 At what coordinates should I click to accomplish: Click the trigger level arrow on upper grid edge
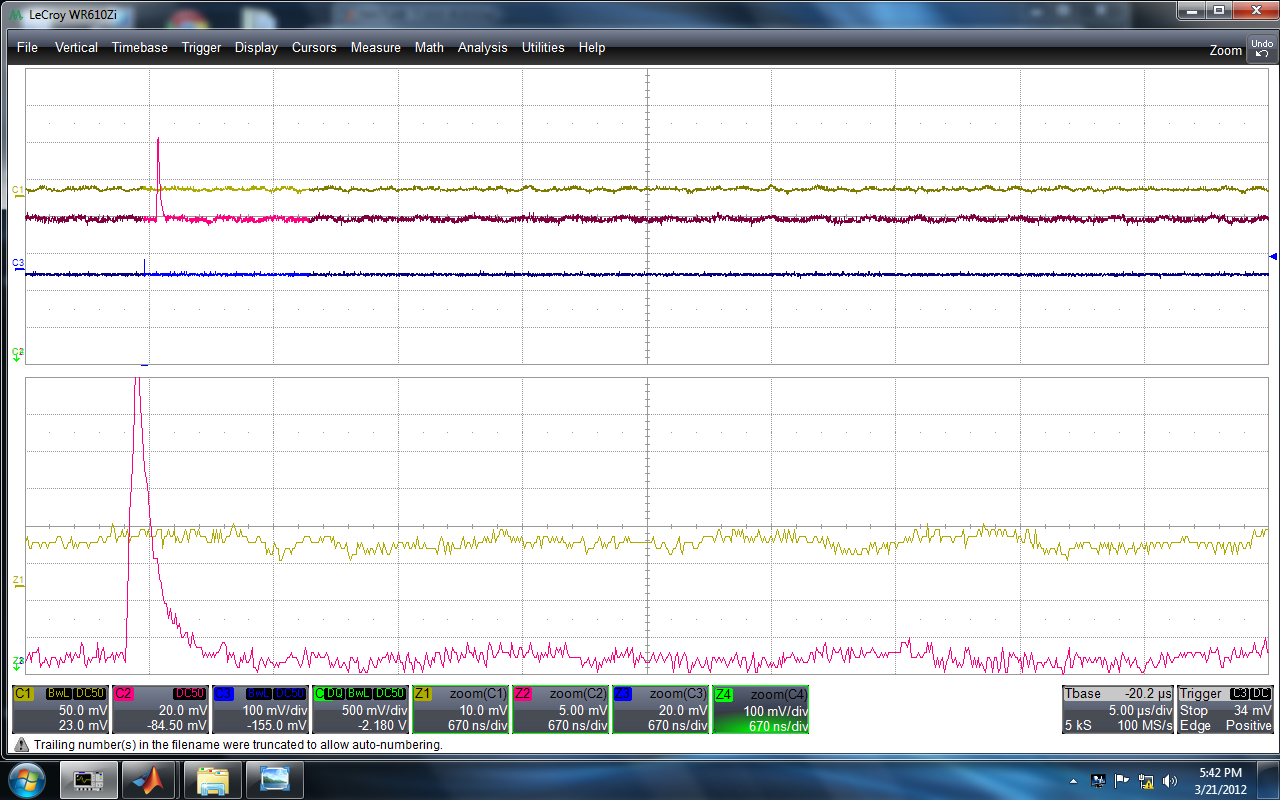1273,257
